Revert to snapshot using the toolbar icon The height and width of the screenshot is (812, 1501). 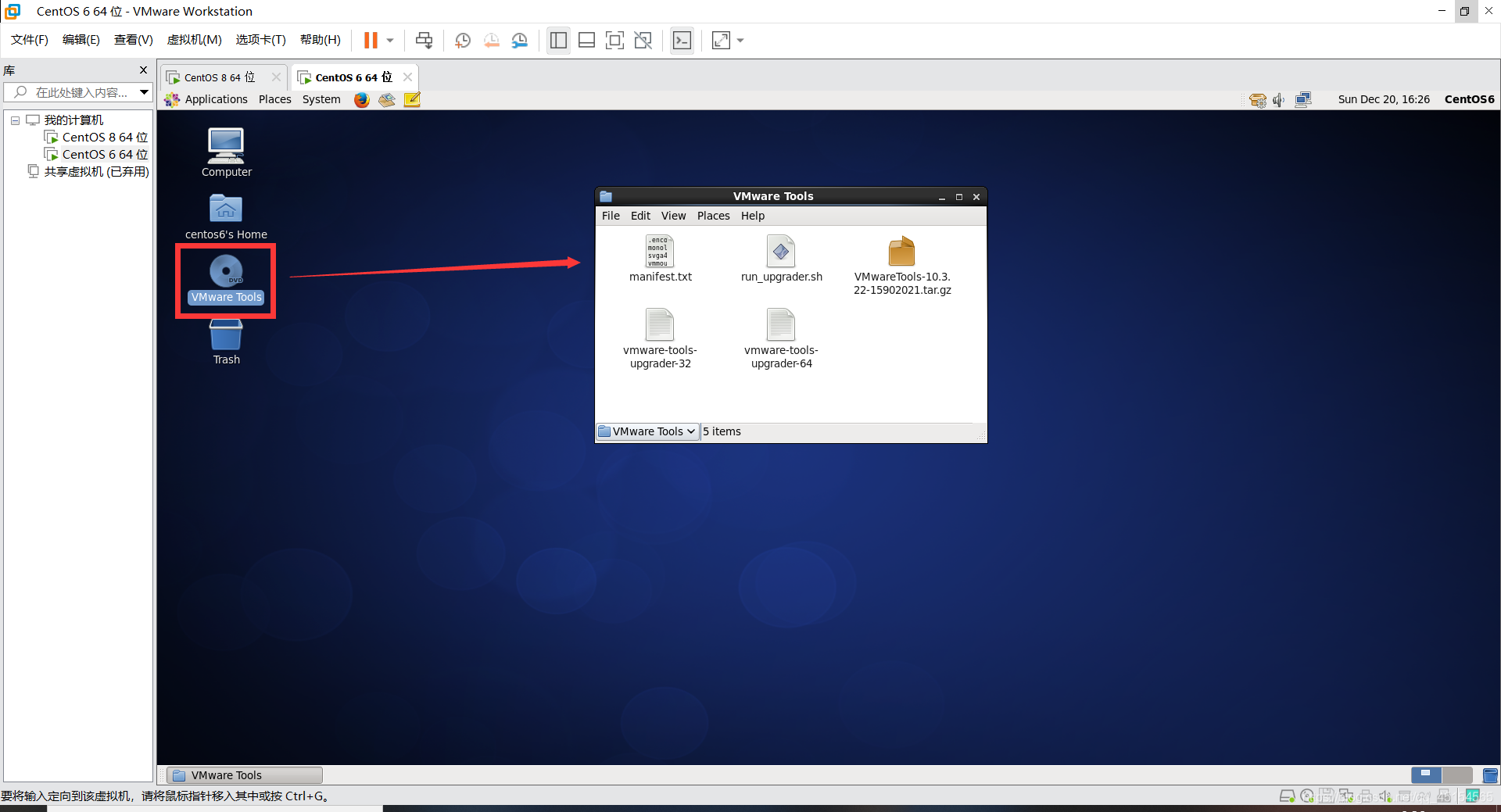(491, 40)
